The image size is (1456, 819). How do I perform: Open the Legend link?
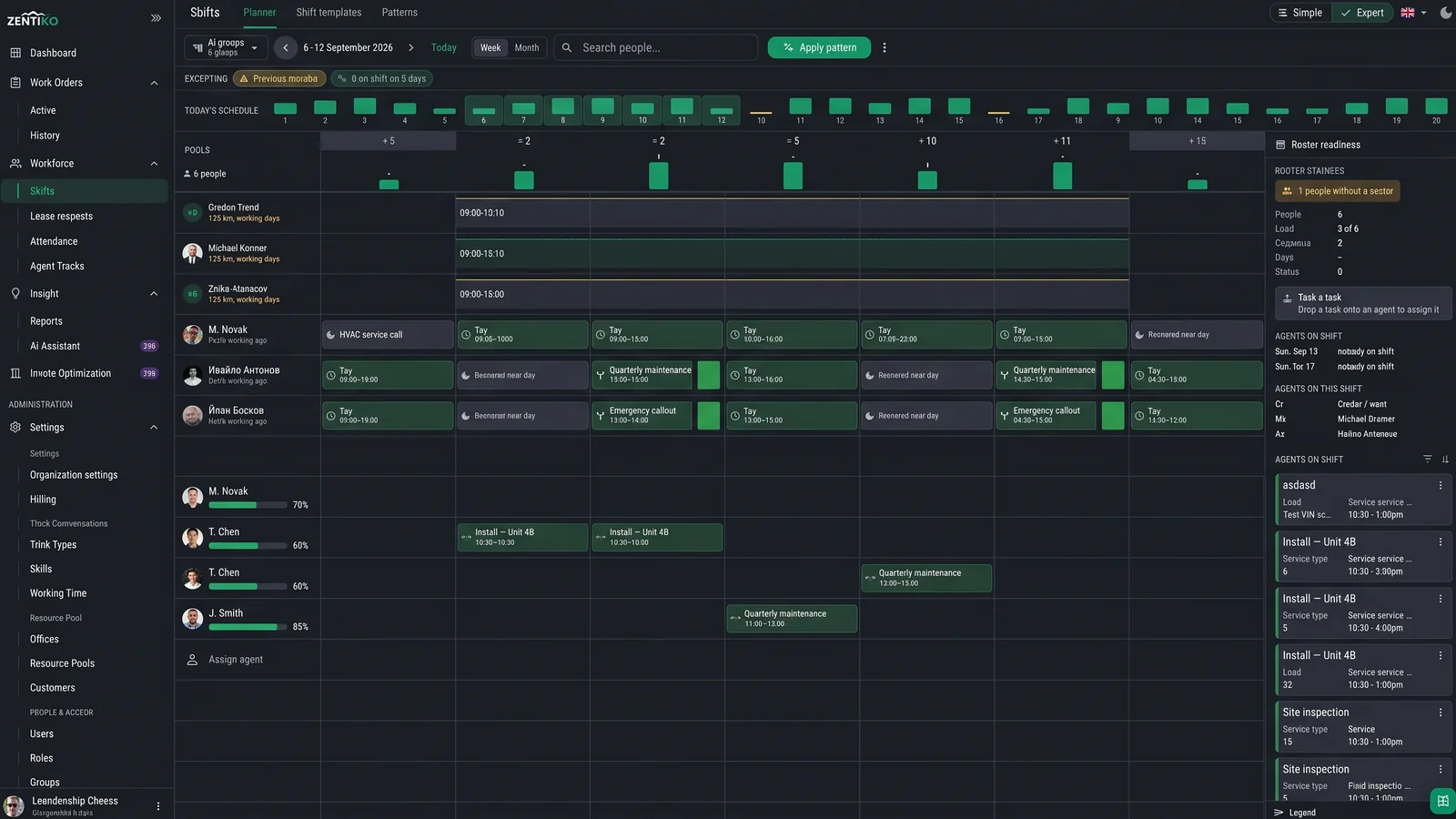point(1302,813)
